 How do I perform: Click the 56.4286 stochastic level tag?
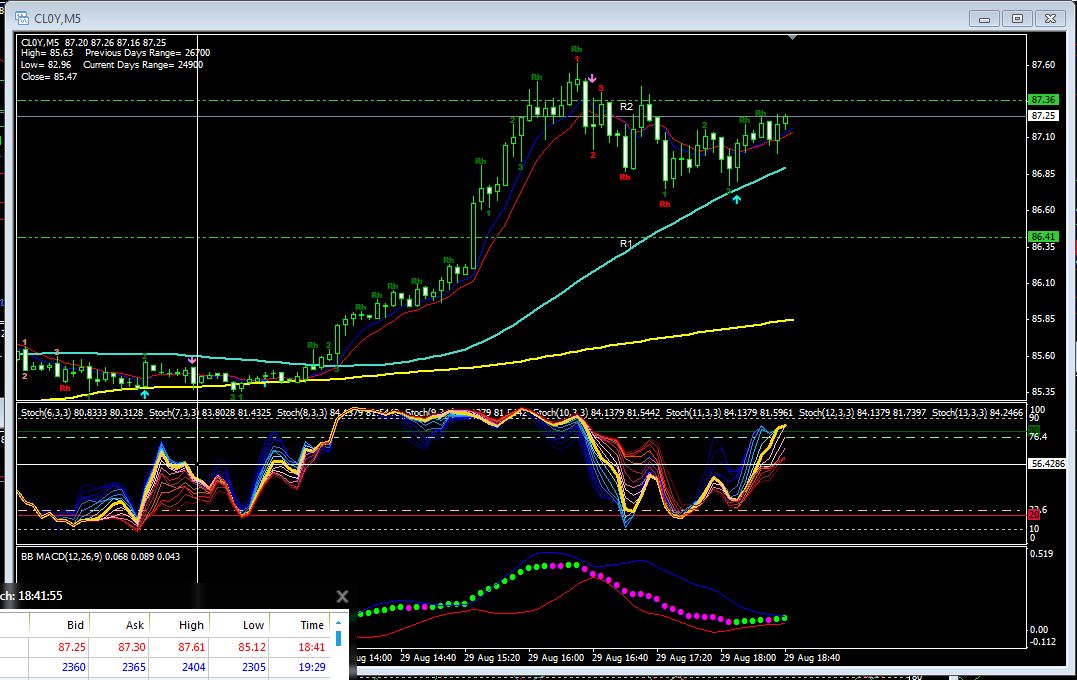coord(1047,464)
